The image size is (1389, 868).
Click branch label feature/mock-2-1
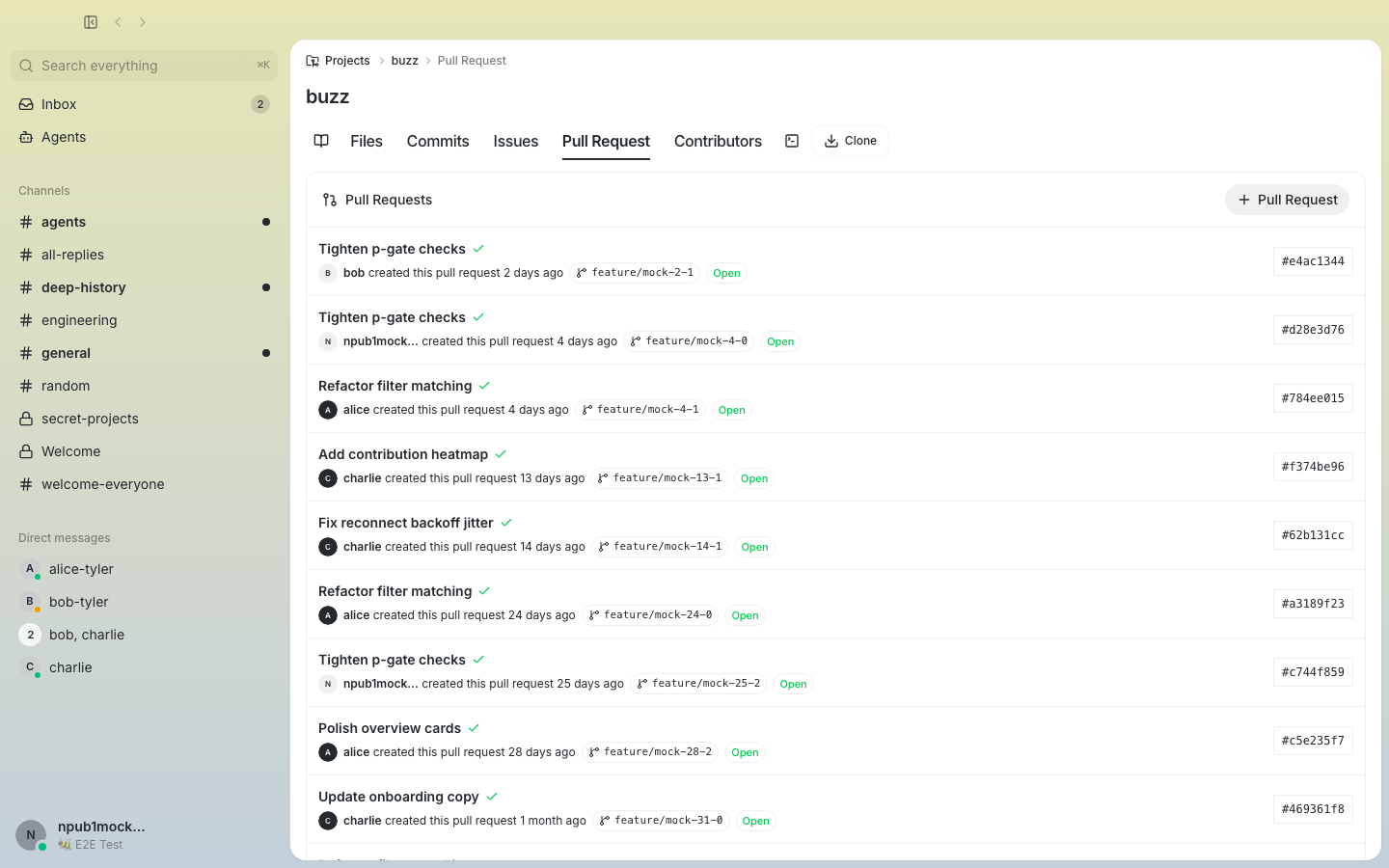[x=635, y=273]
